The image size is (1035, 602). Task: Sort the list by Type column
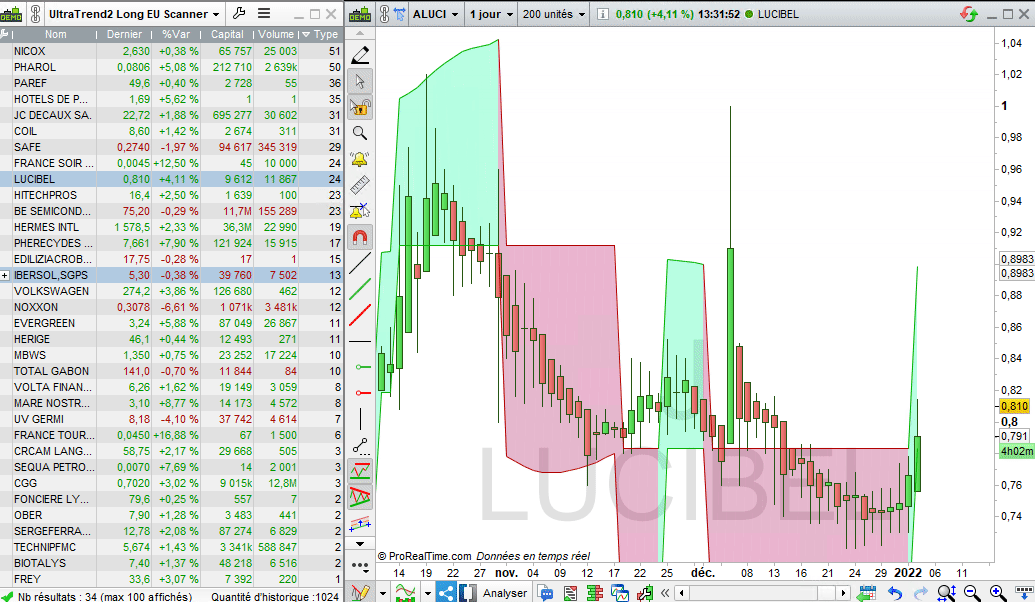pos(321,34)
